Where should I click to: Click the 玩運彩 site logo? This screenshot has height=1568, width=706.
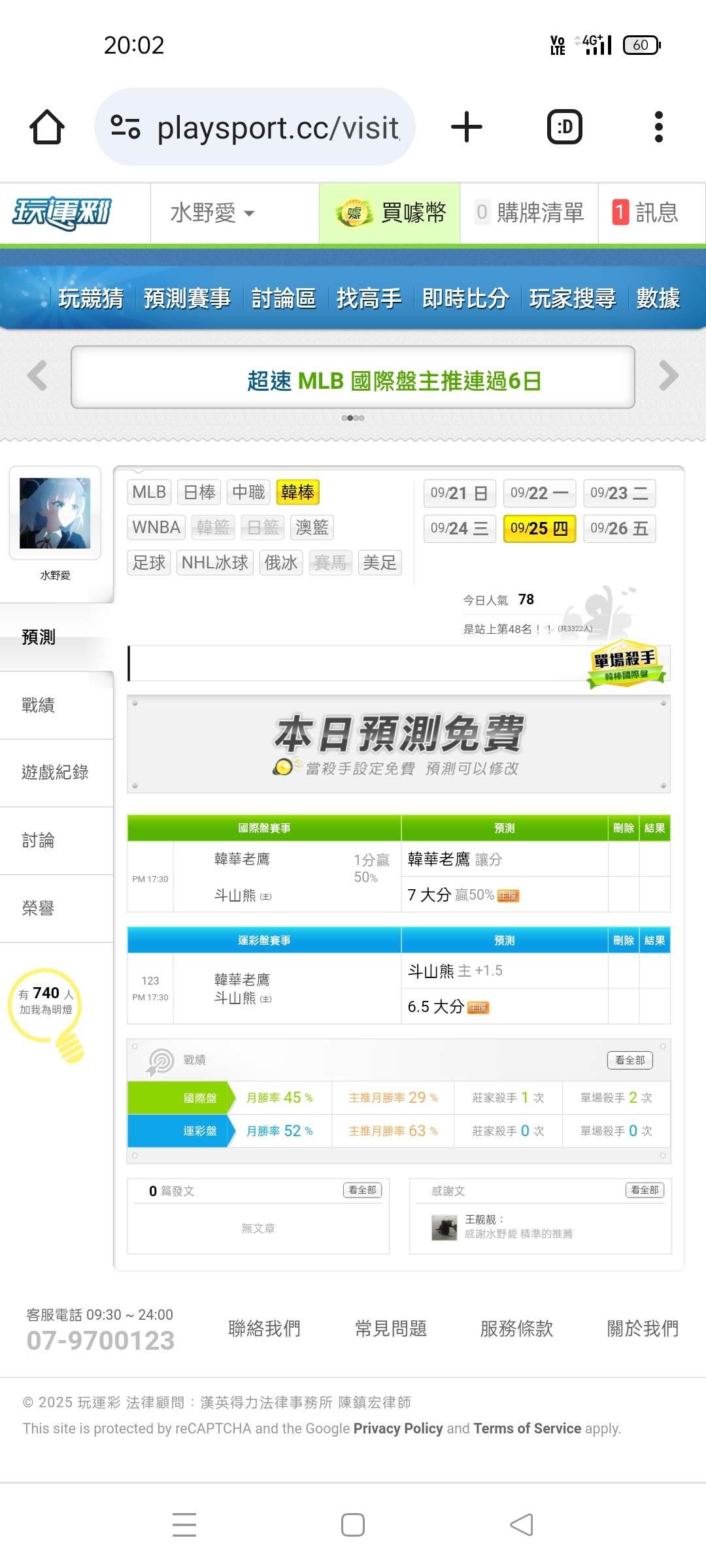click(63, 213)
